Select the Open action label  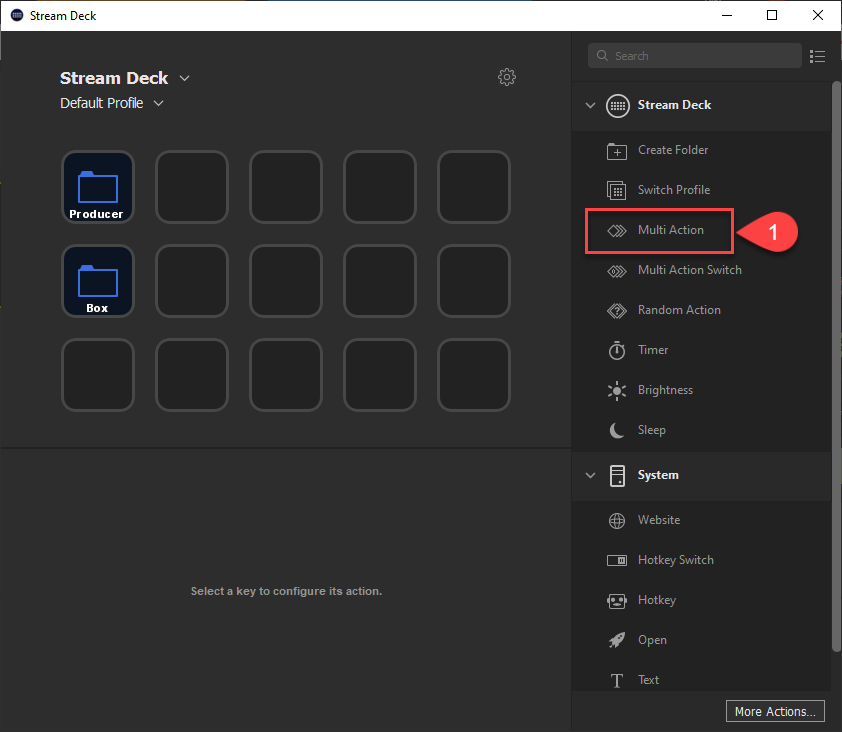(652, 640)
